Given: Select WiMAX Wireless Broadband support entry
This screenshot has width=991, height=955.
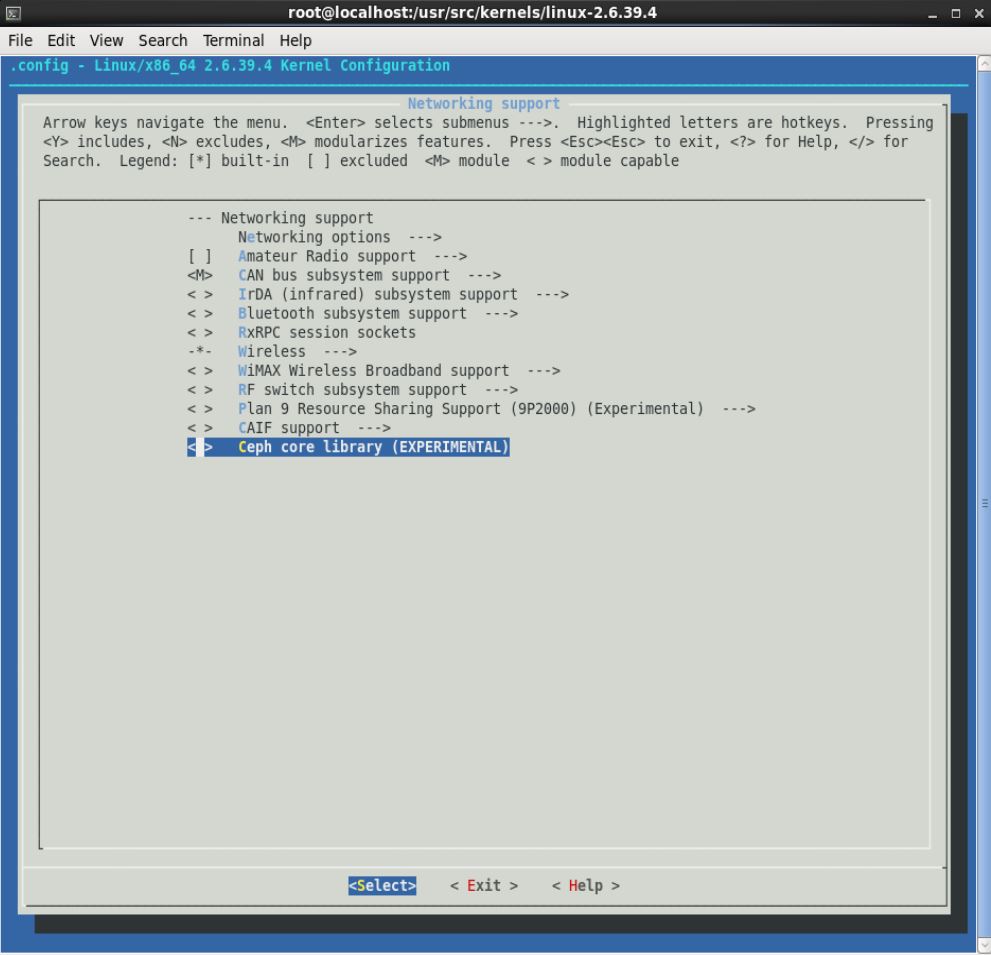Looking at the screenshot, I should tap(374, 371).
